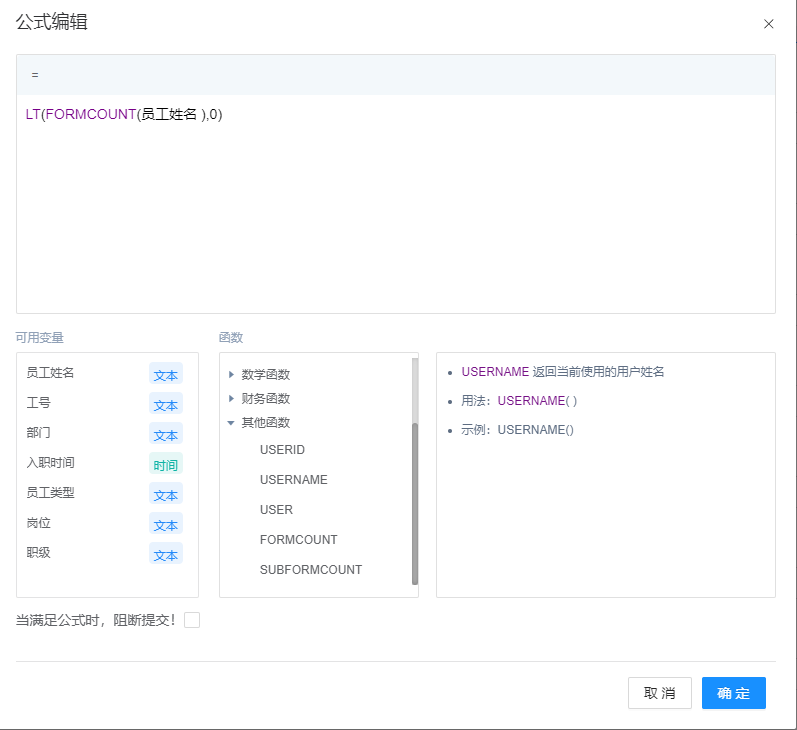Click LT in the formula text

[x=33, y=114]
